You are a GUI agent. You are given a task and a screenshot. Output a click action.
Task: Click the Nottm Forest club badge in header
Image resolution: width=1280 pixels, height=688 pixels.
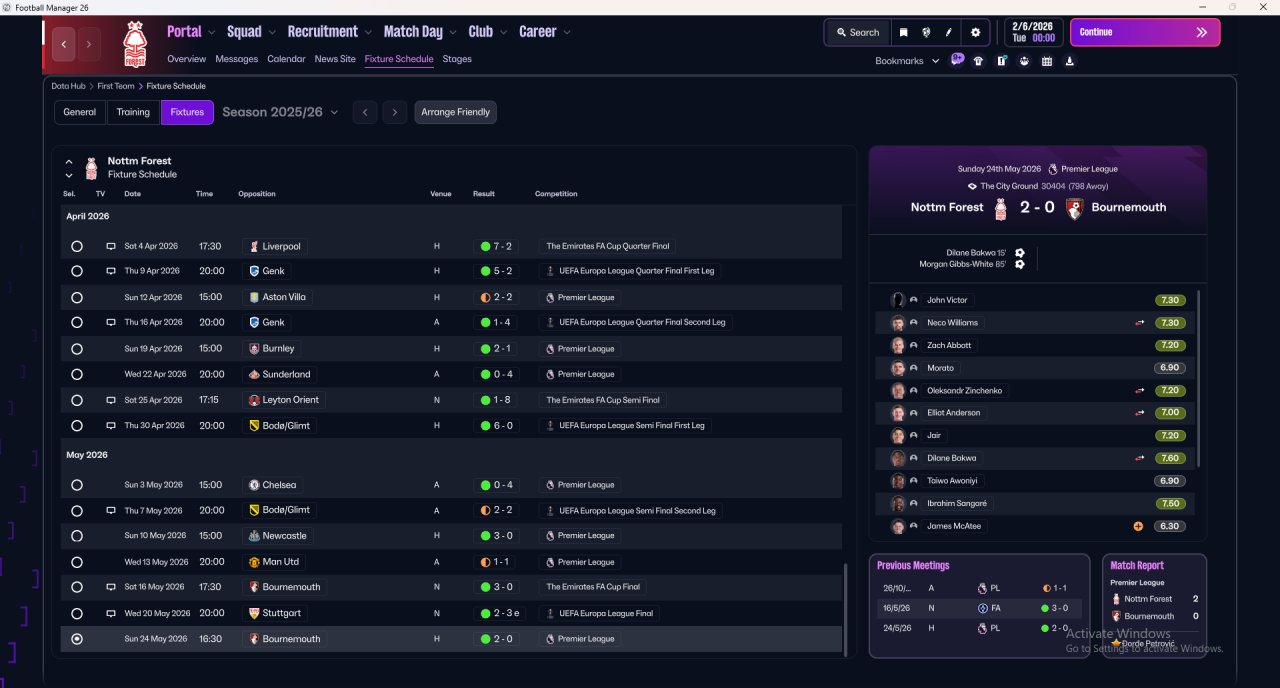[x=133, y=44]
